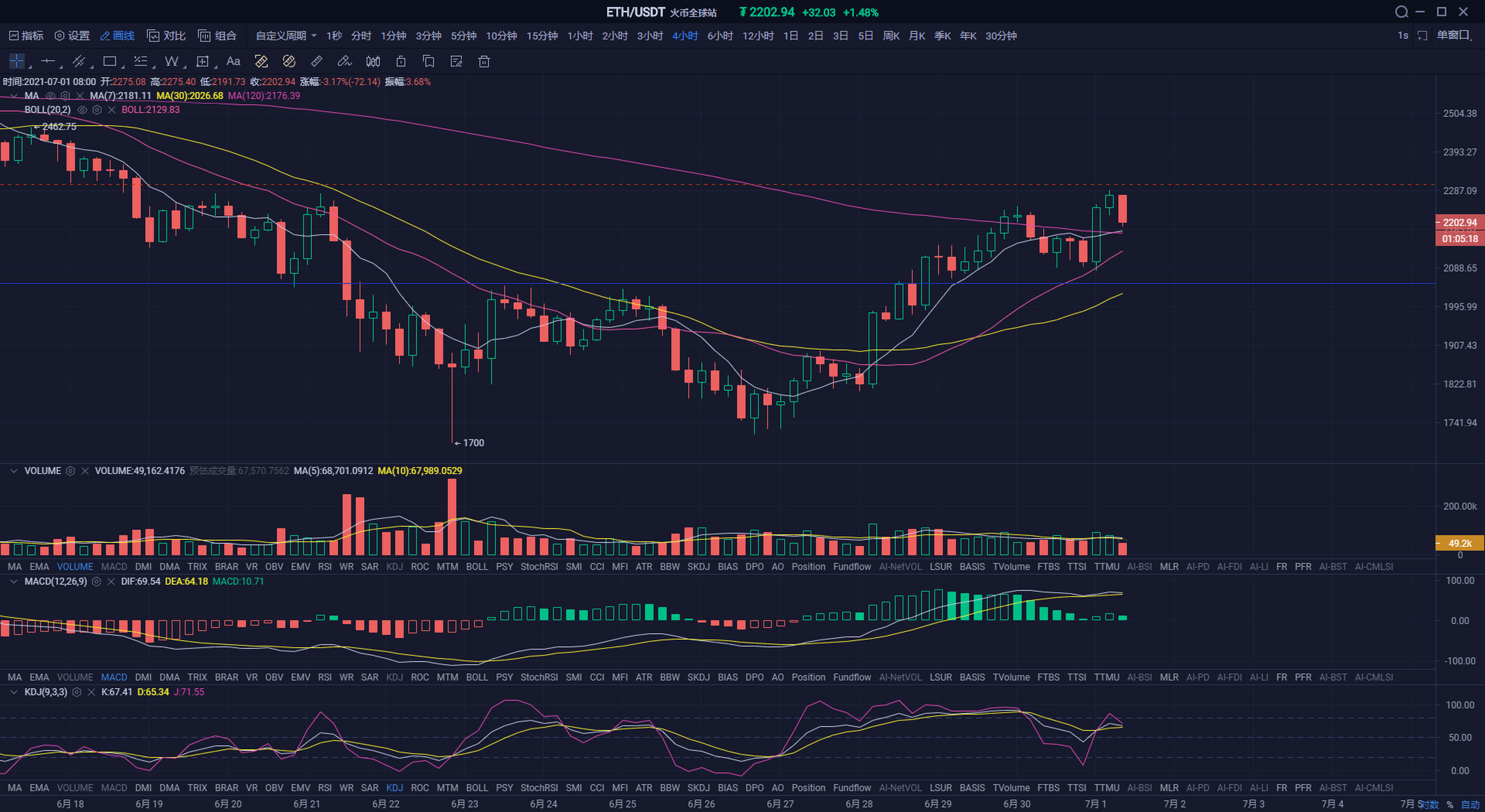Toggle visibility eye of MA indicator
Viewport: 1485px width, 812px height.
(50, 96)
